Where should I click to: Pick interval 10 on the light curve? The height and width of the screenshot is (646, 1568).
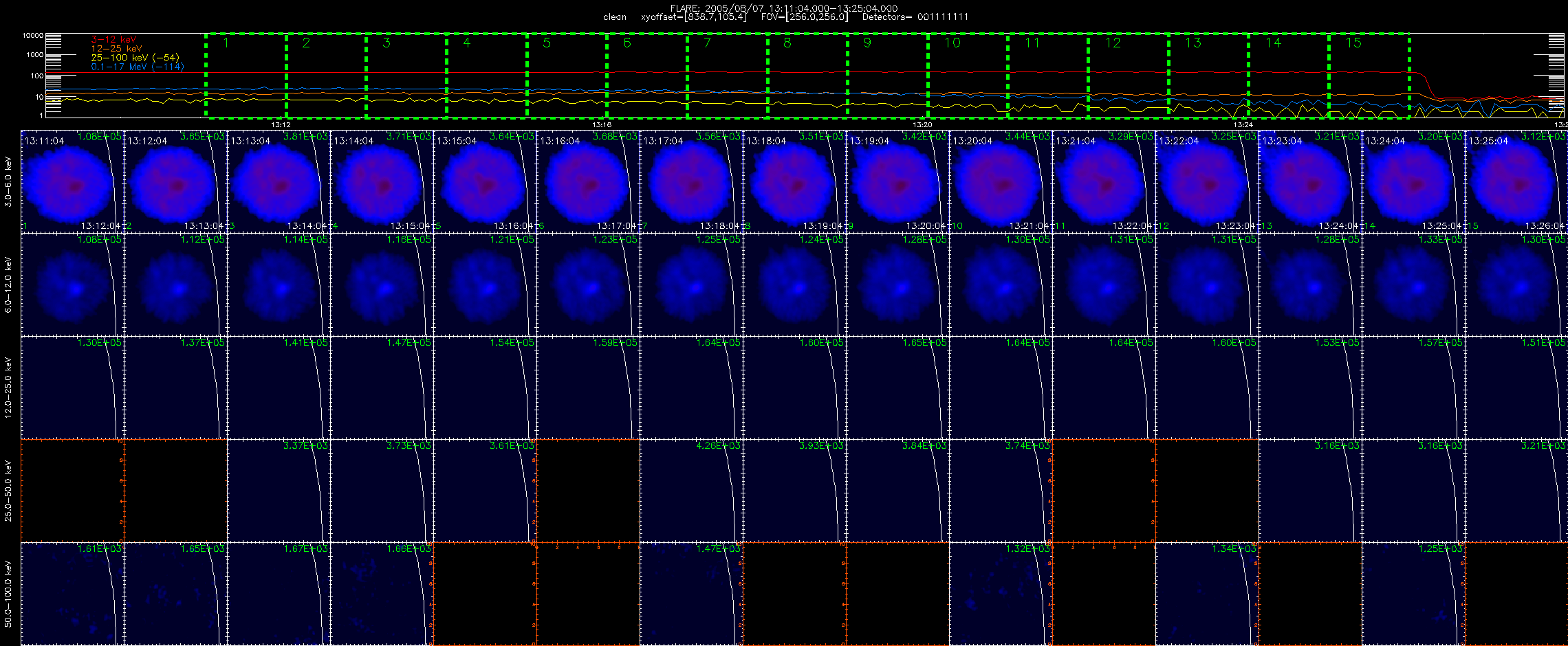pyautogui.click(x=968, y=76)
